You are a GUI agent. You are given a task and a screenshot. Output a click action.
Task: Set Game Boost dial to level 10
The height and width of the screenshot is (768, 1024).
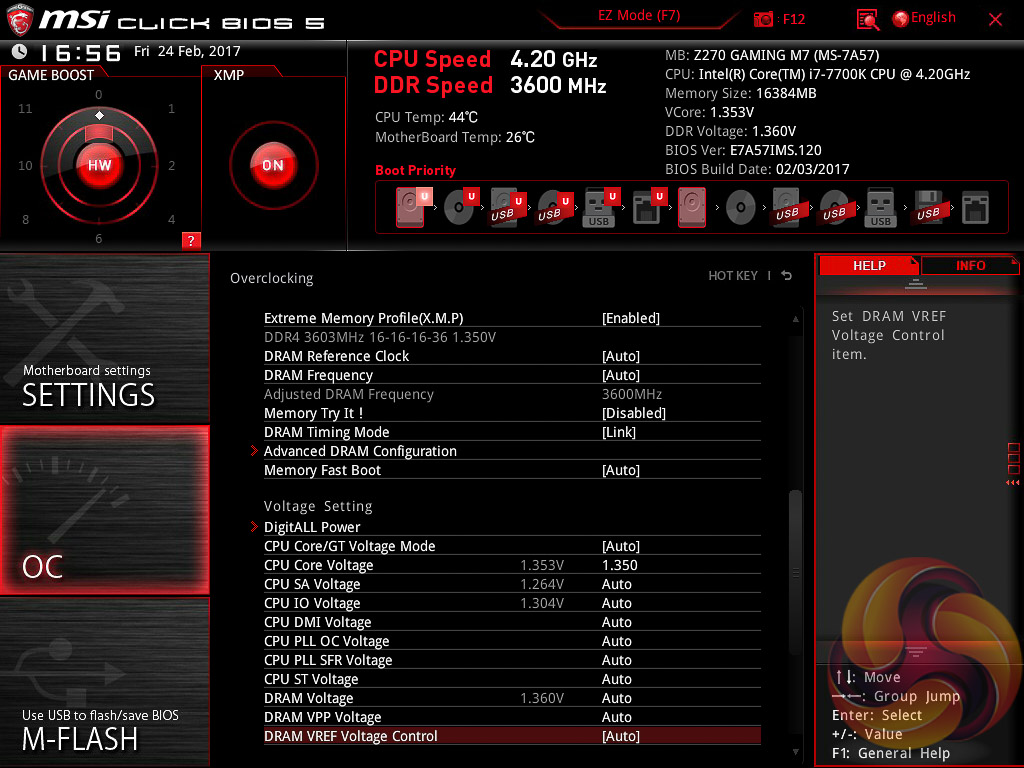coord(25,165)
